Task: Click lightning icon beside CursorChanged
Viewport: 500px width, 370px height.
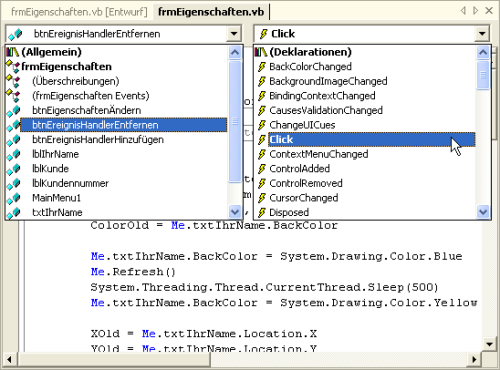Action: (262, 198)
